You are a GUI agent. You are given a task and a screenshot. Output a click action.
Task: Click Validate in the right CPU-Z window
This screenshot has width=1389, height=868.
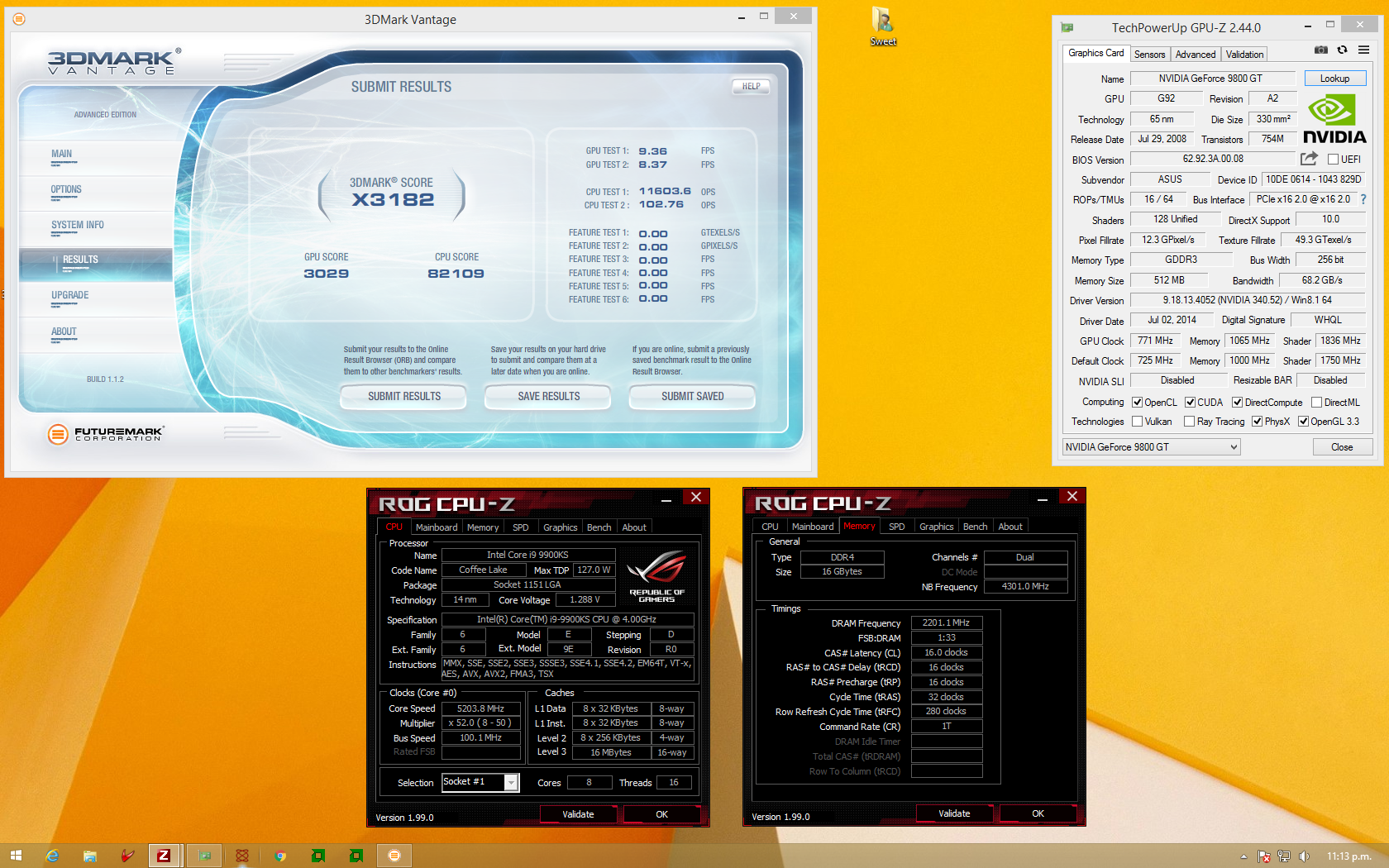tap(954, 813)
